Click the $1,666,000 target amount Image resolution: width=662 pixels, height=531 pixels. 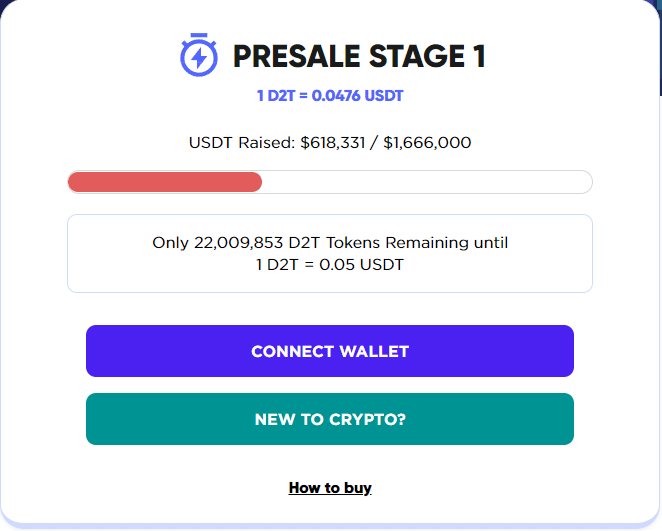pyautogui.click(x=427, y=143)
